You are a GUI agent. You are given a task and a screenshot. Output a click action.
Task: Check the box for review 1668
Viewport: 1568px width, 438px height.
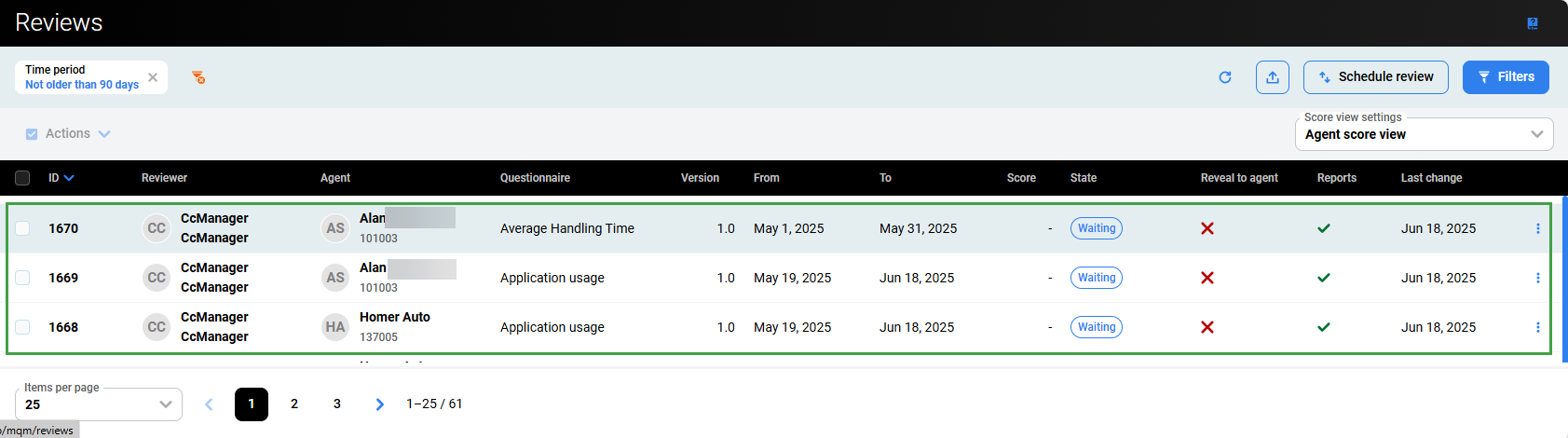(x=23, y=327)
